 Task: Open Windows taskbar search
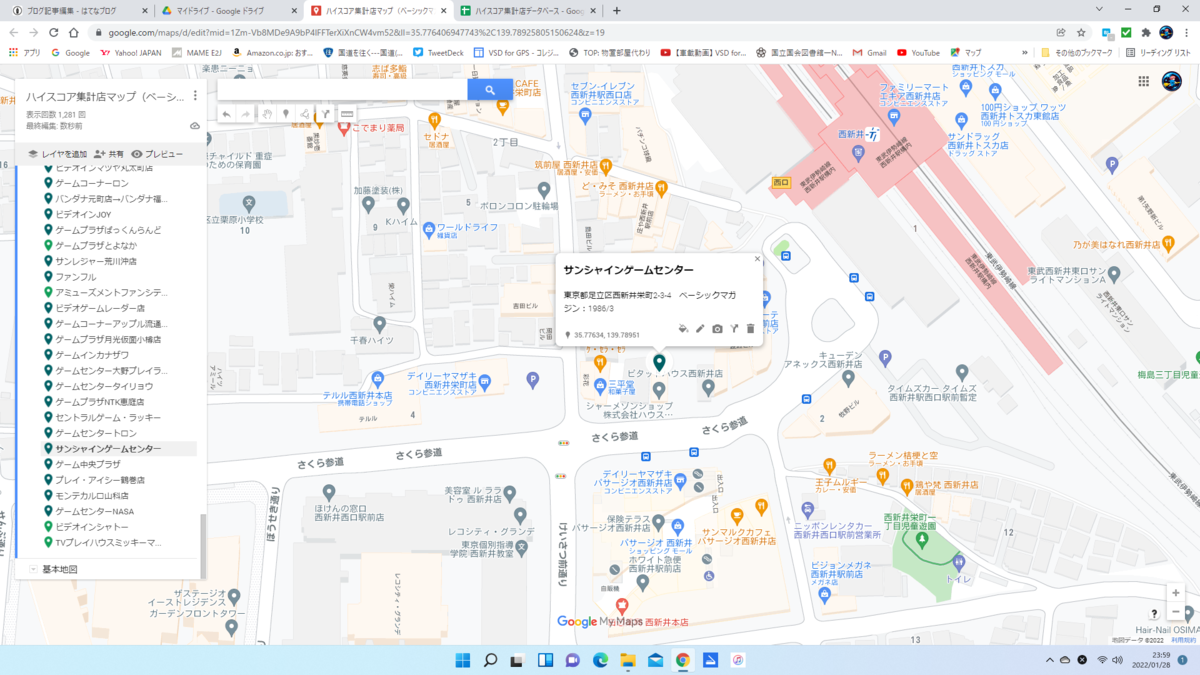[x=491, y=660]
